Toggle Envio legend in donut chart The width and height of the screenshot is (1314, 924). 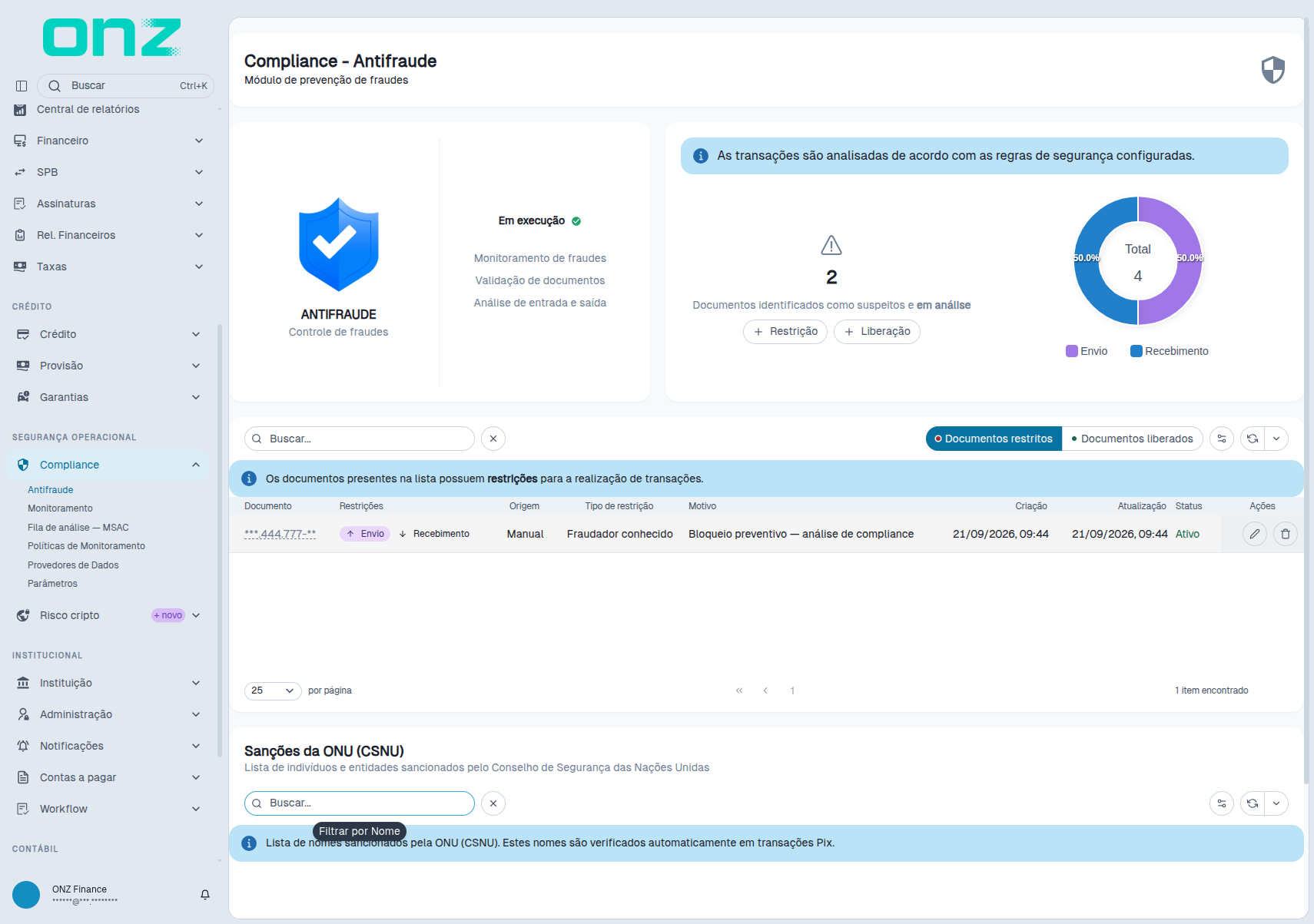pyautogui.click(x=1087, y=351)
